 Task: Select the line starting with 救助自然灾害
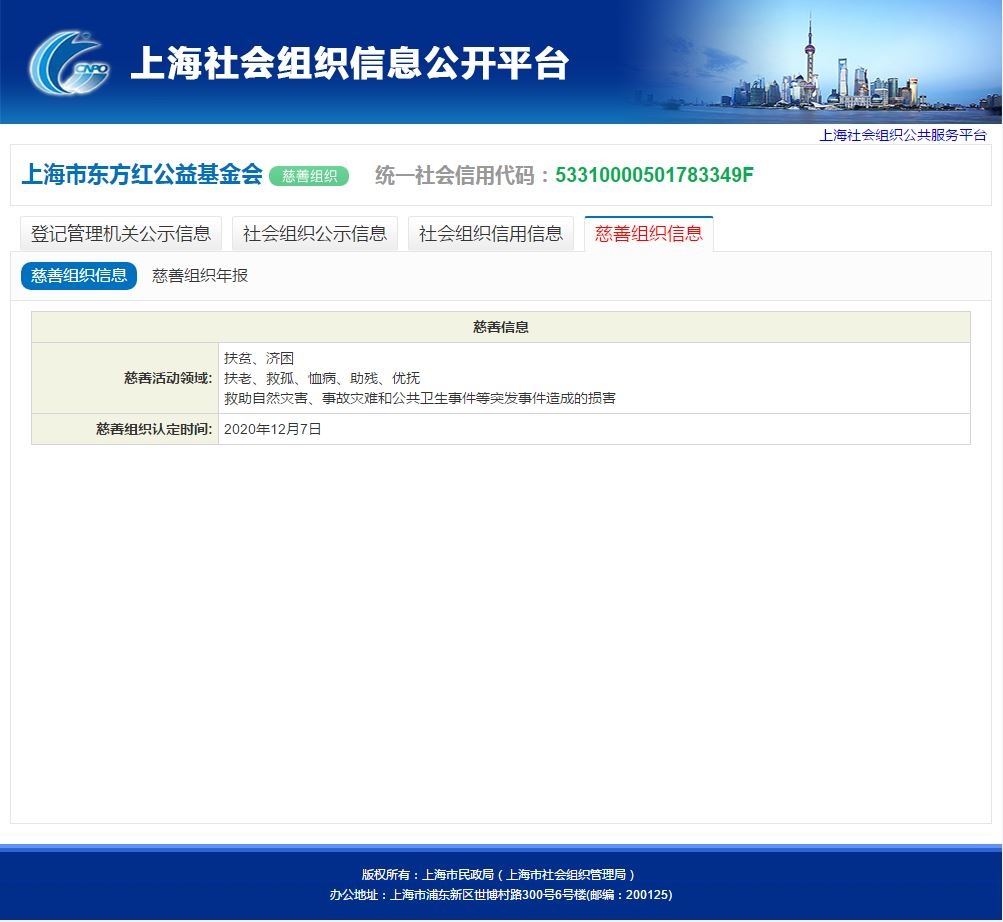(420, 398)
